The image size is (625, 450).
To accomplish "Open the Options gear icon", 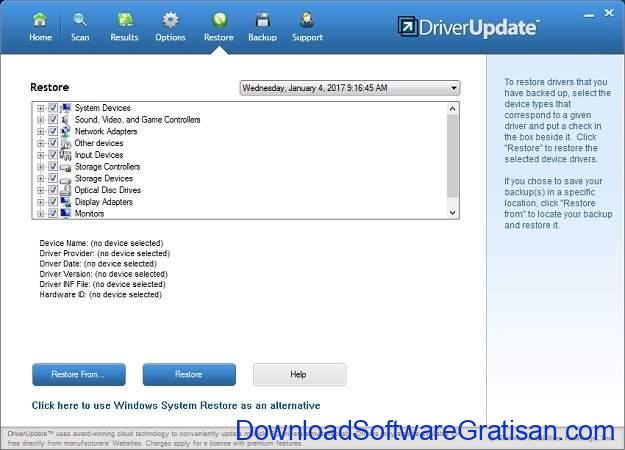I will click(171, 20).
